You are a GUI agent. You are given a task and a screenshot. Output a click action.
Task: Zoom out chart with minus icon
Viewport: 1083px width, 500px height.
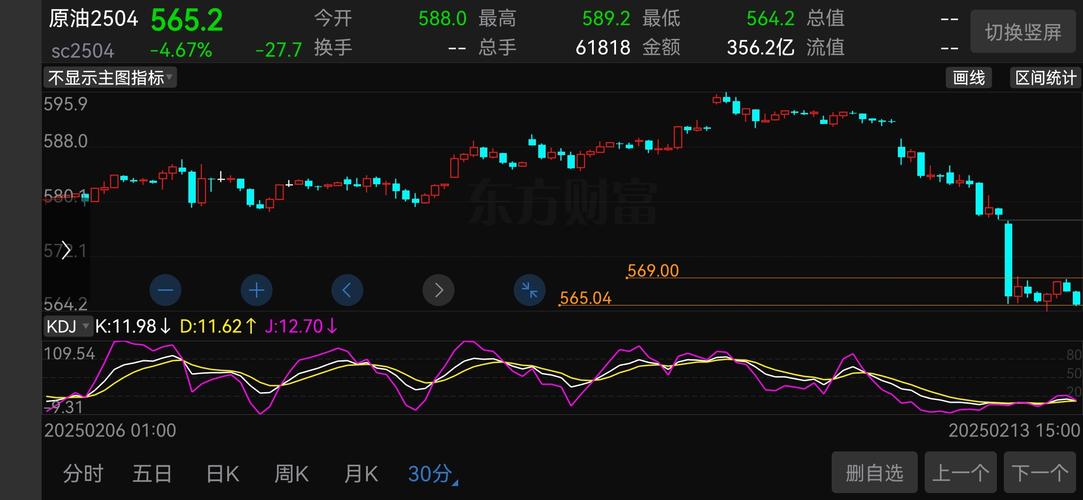165,290
